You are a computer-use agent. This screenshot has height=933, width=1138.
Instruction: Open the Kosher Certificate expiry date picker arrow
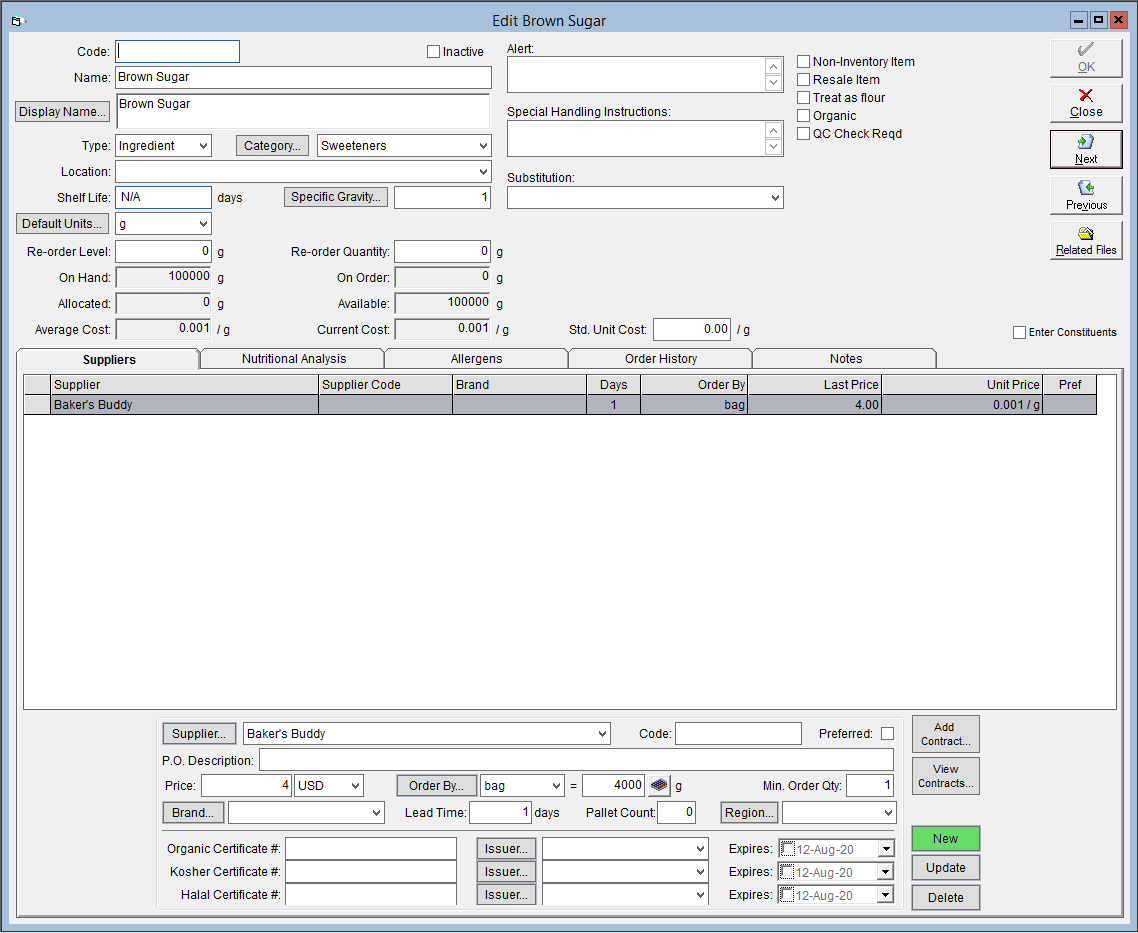[x=885, y=871]
